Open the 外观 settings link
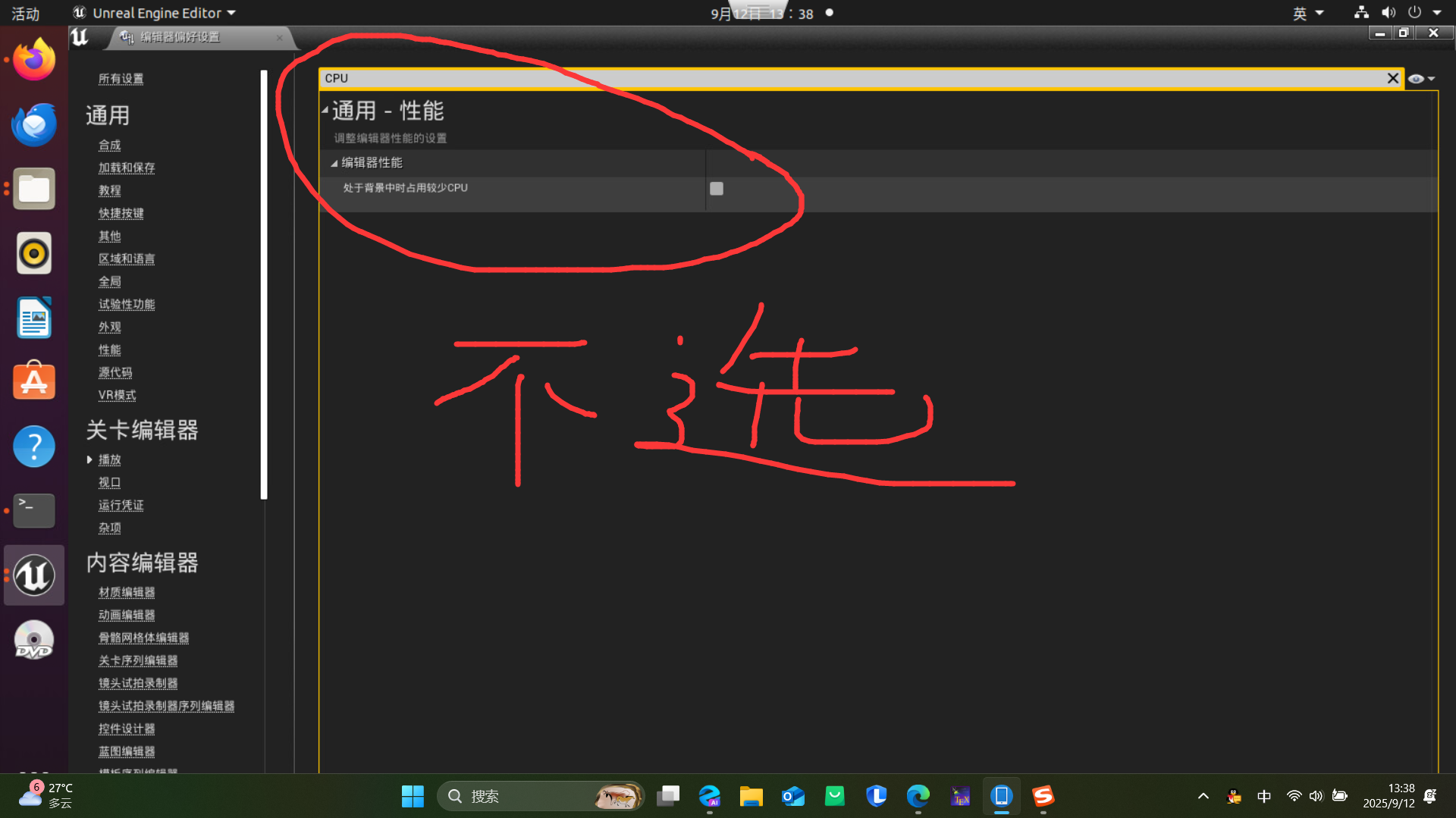 pyautogui.click(x=109, y=327)
